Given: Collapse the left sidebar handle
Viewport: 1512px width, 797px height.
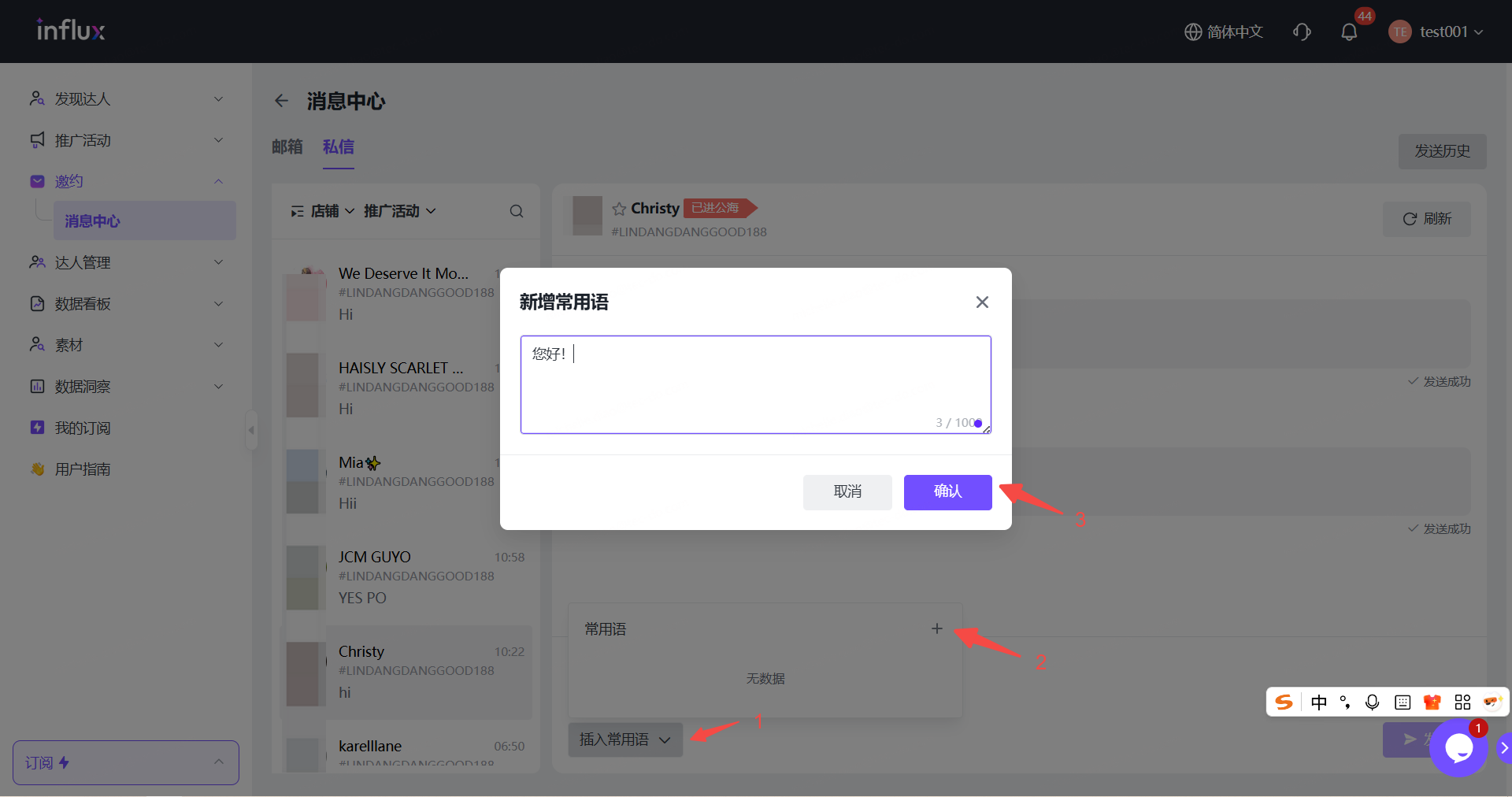Looking at the screenshot, I should [251, 430].
